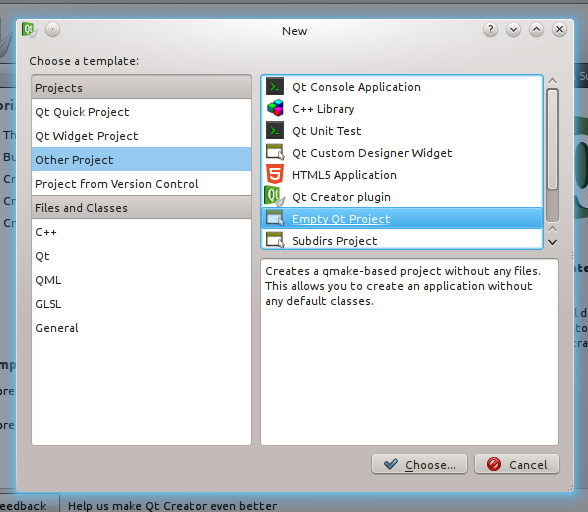588x512 pixels.
Task: Click the Qt Custom Designer Widget icon
Action: pyautogui.click(x=275, y=152)
